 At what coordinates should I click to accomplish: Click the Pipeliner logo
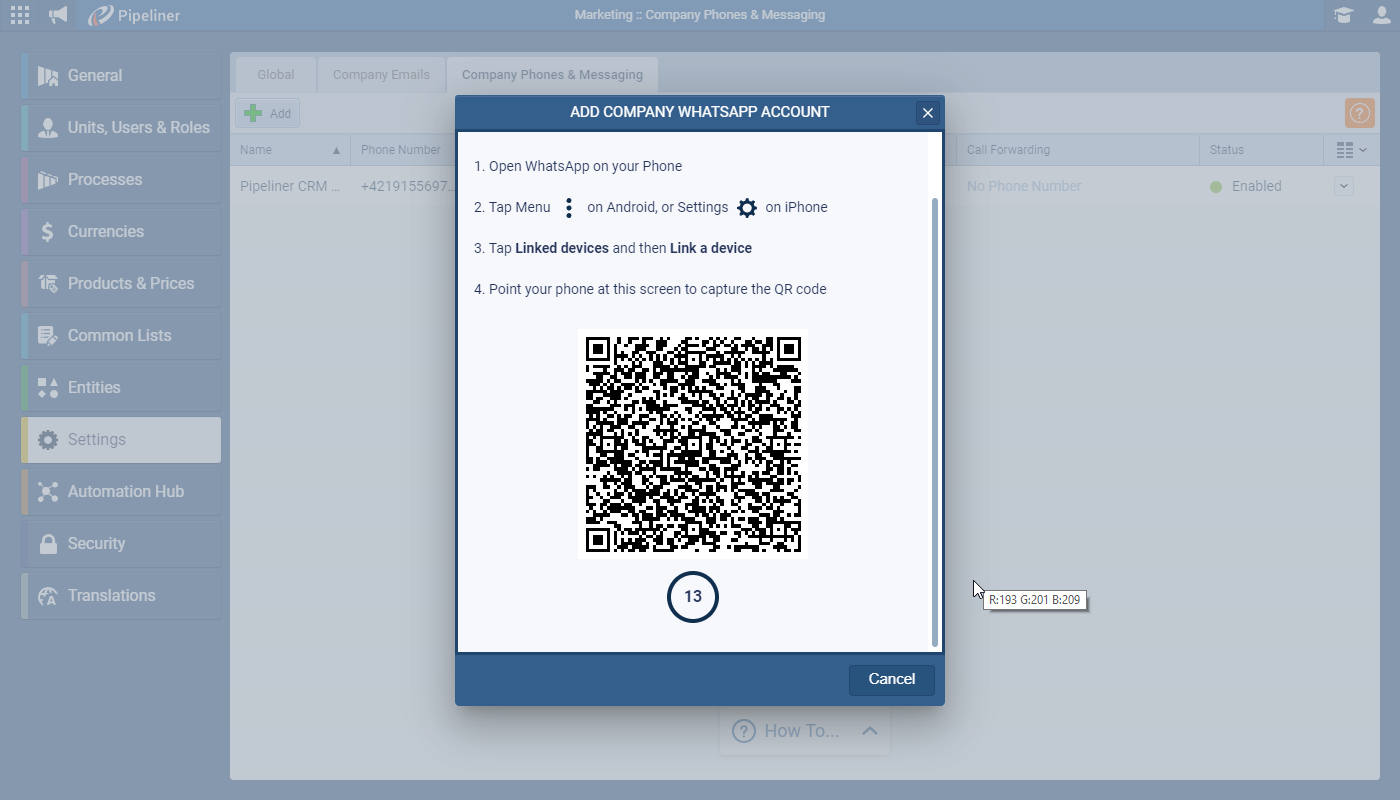point(134,15)
